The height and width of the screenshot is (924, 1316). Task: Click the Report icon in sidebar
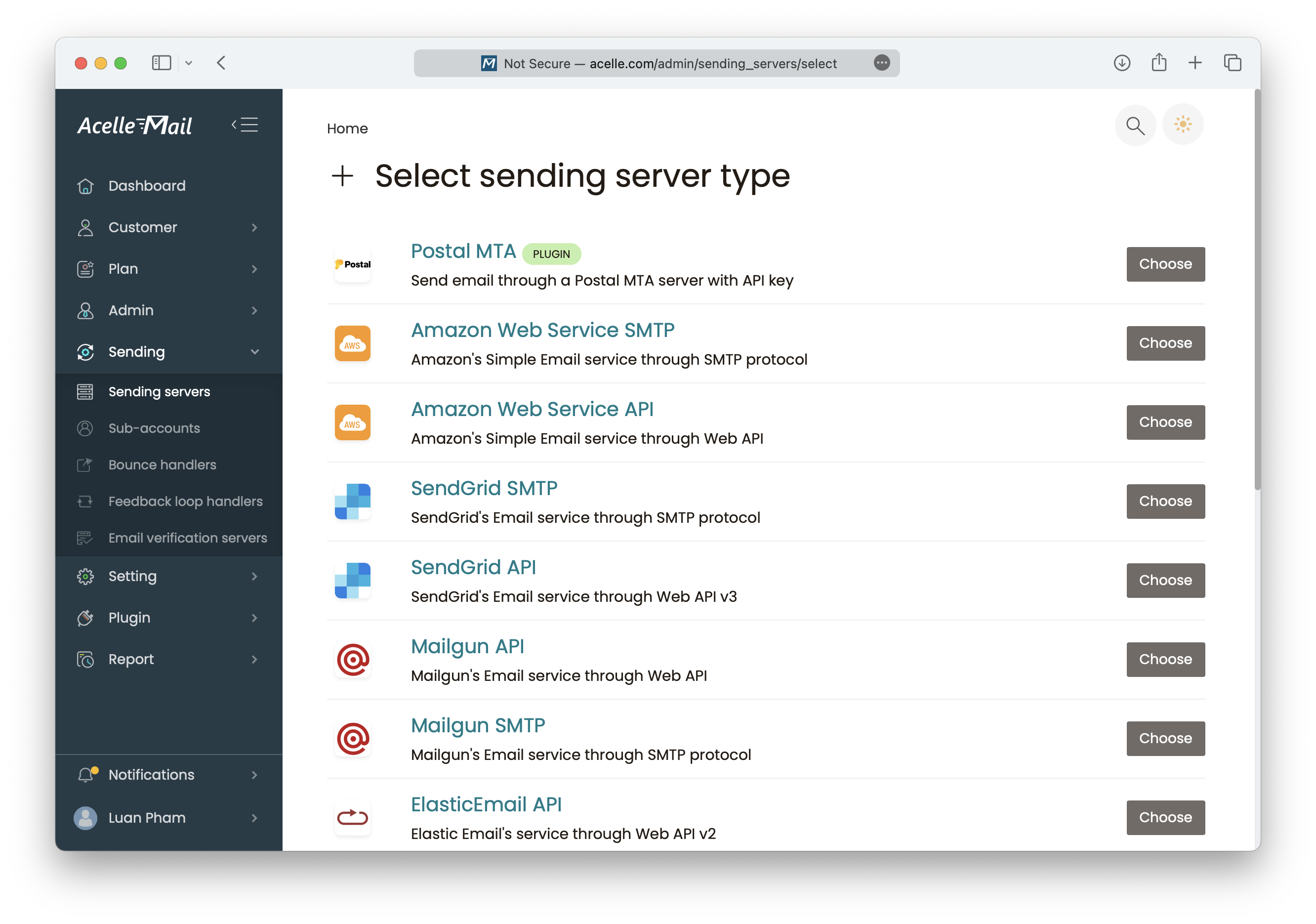[x=85, y=659]
